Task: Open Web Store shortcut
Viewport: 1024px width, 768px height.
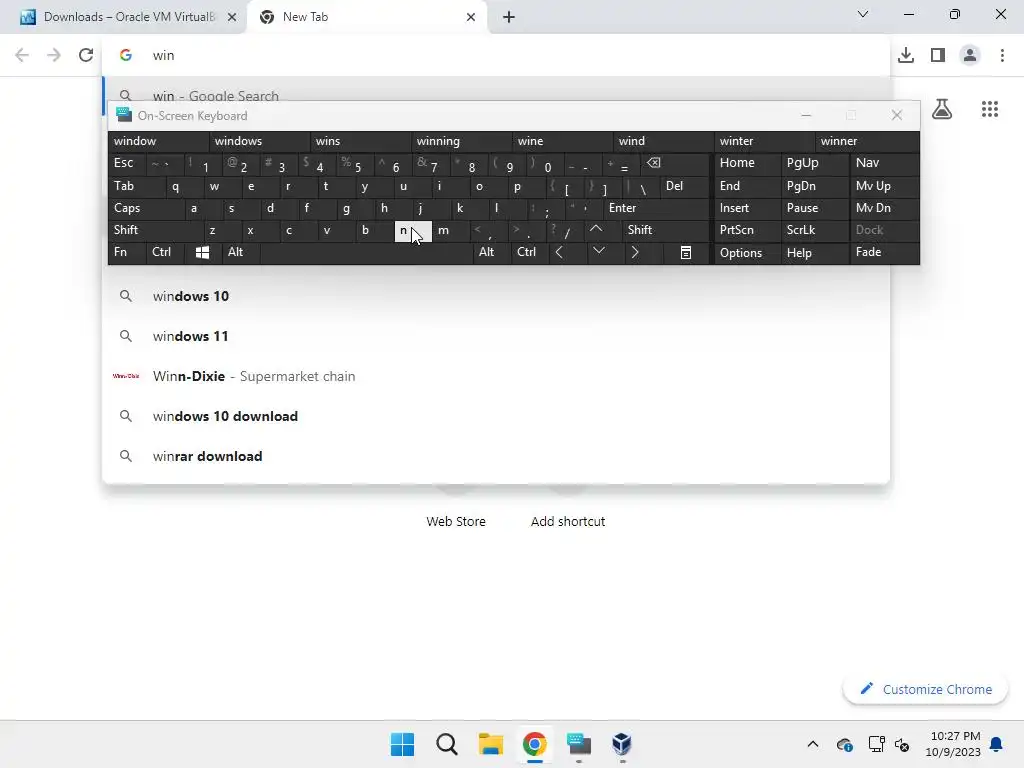Action: pyautogui.click(x=456, y=521)
